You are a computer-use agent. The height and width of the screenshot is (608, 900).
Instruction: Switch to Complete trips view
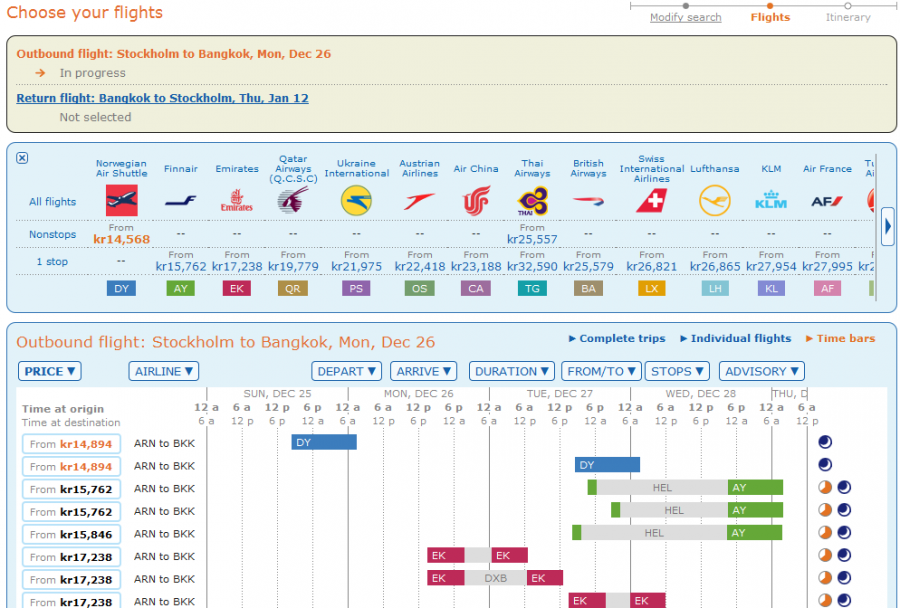(x=617, y=339)
